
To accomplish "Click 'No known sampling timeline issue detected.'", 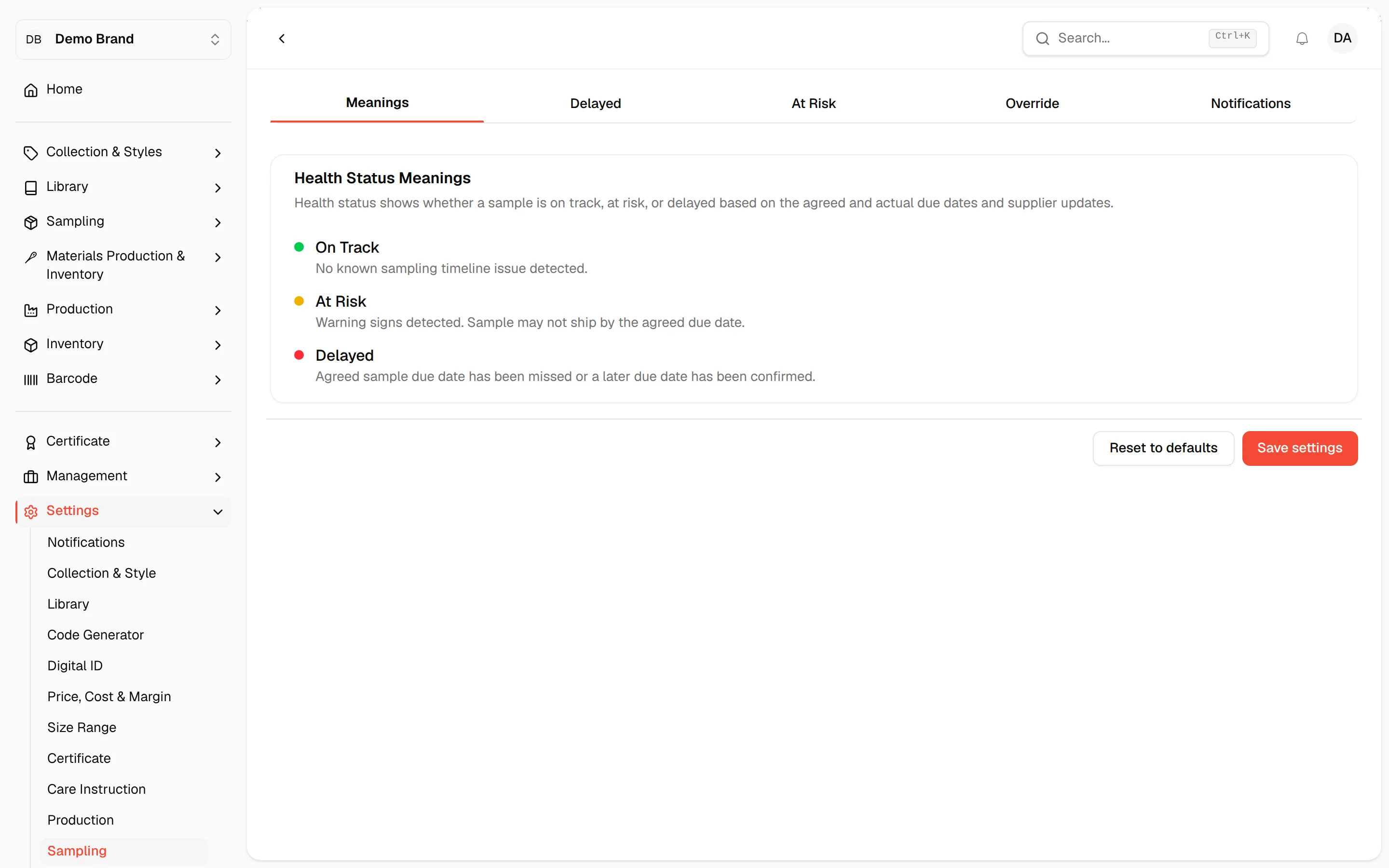I will click(452, 268).
